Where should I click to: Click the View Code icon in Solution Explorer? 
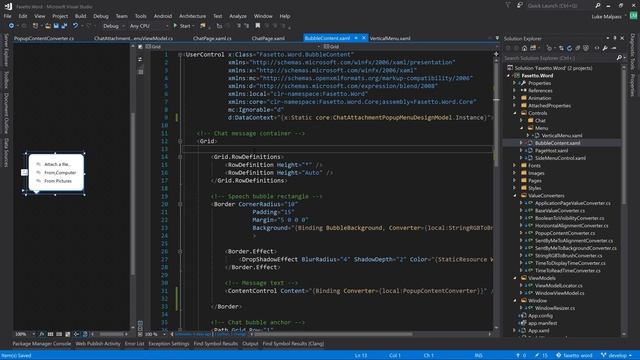coord(597,48)
